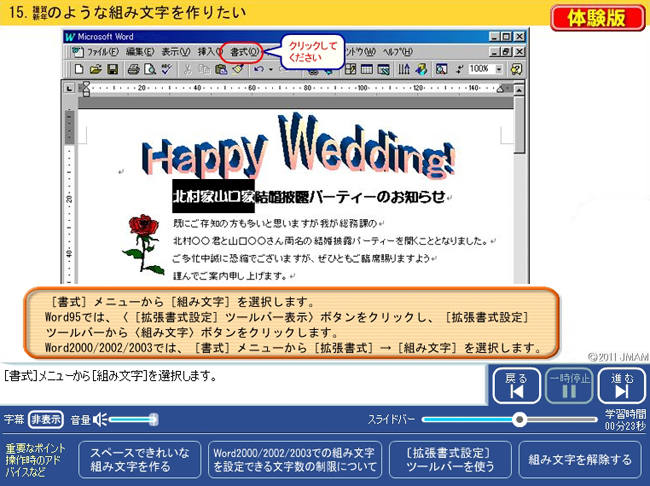The image size is (650, 486).
Task: Click the Format Painter brush icon
Action: click(x=238, y=69)
